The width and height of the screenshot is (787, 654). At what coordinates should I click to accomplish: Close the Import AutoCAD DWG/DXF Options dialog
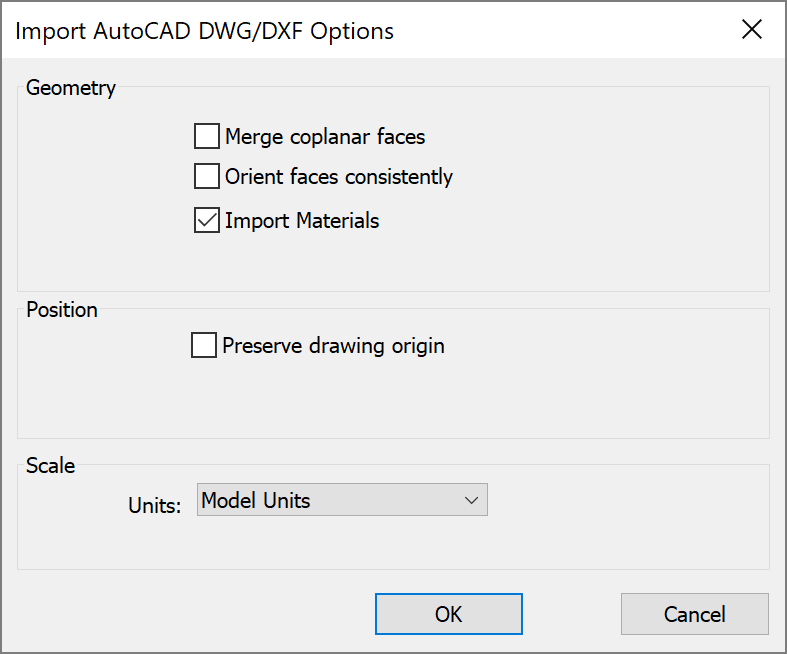click(752, 30)
